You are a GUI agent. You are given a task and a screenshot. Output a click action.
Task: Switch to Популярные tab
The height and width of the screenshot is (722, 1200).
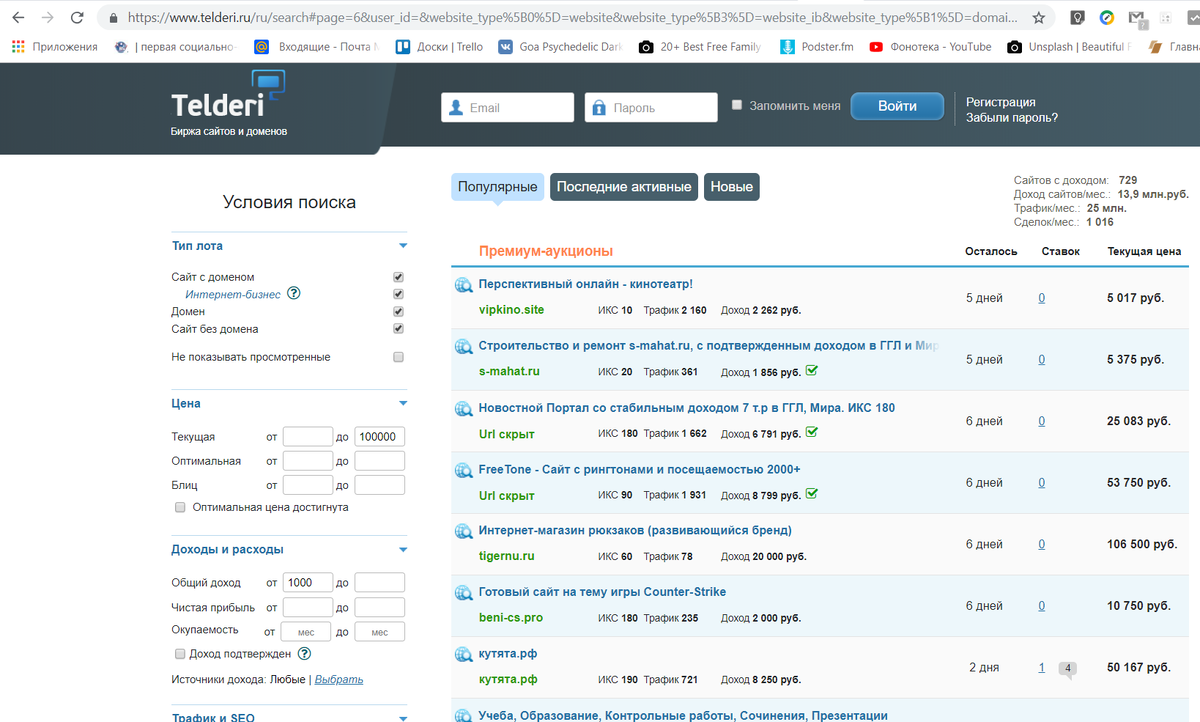(498, 187)
